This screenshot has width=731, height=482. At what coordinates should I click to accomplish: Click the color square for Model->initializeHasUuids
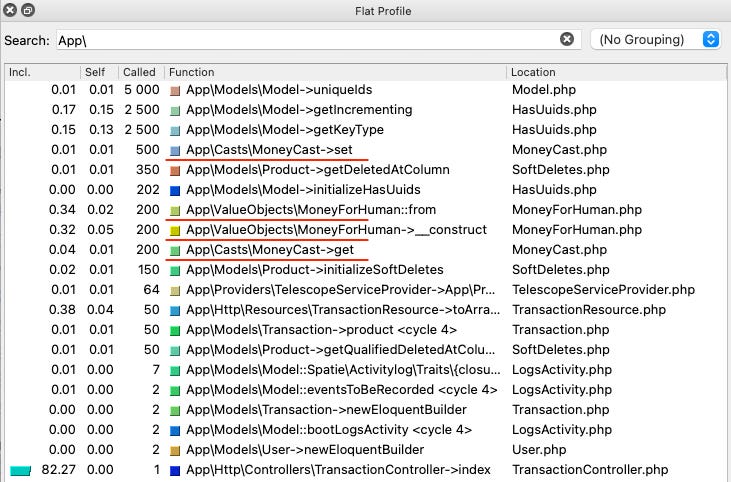point(175,190)
